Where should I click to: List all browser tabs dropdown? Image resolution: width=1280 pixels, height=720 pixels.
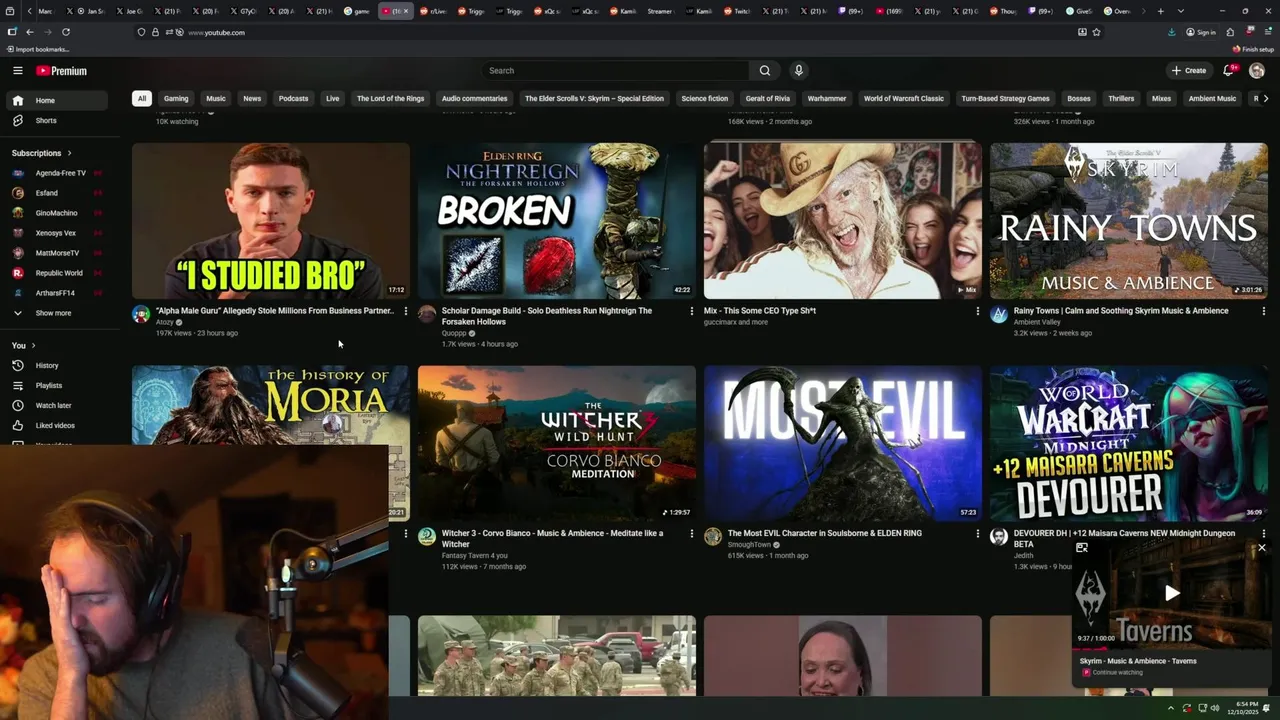(1181, 11)
